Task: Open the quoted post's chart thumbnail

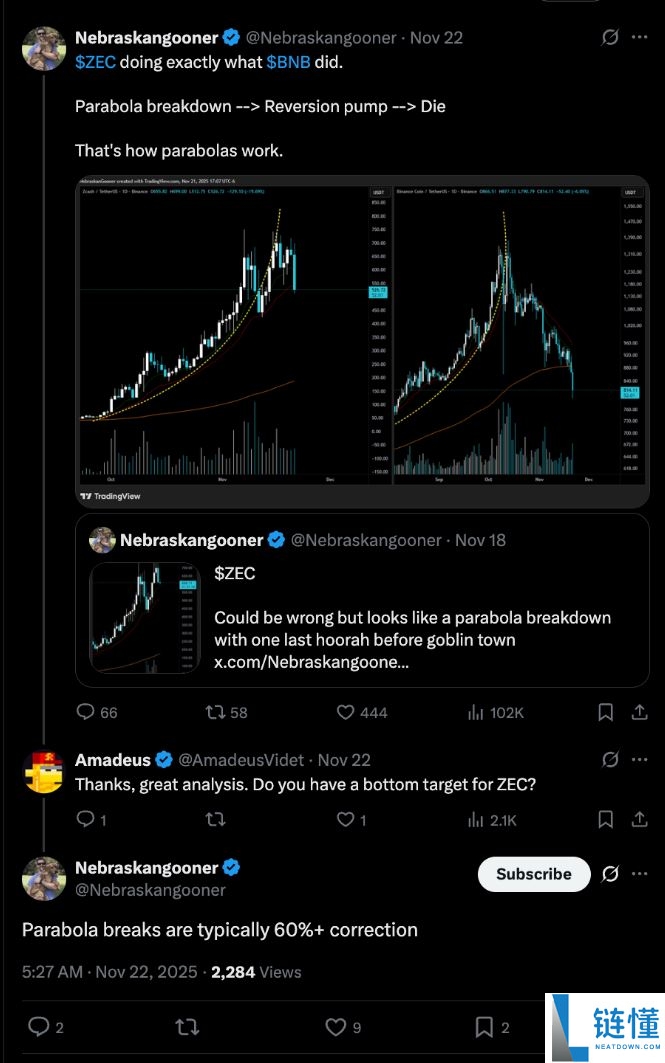Action: click(145, 617)
